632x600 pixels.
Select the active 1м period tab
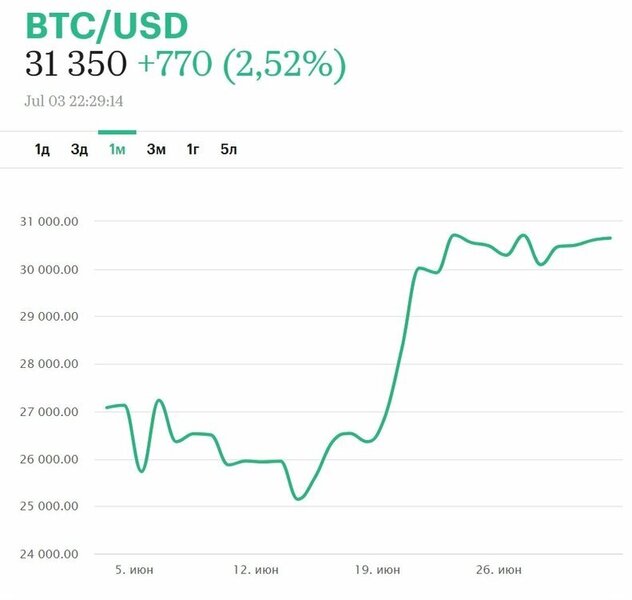(117, 150)
